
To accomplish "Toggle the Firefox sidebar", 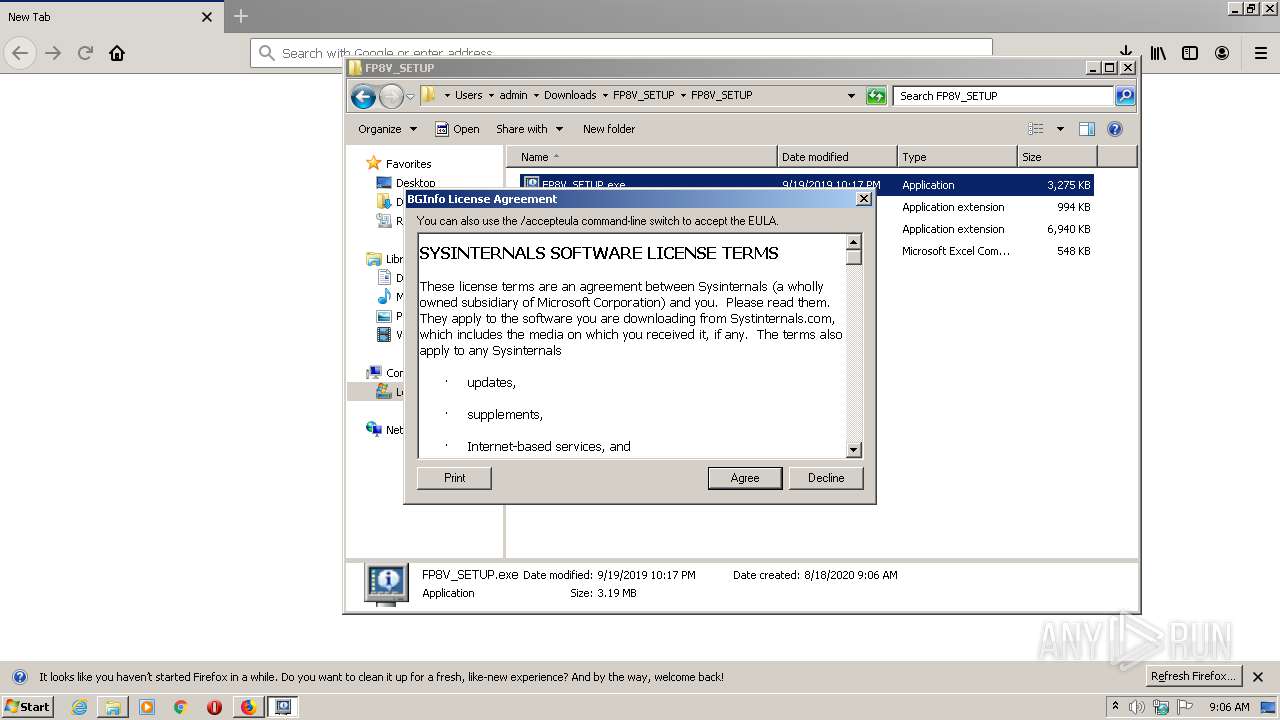I will (x=1190, y=53).
